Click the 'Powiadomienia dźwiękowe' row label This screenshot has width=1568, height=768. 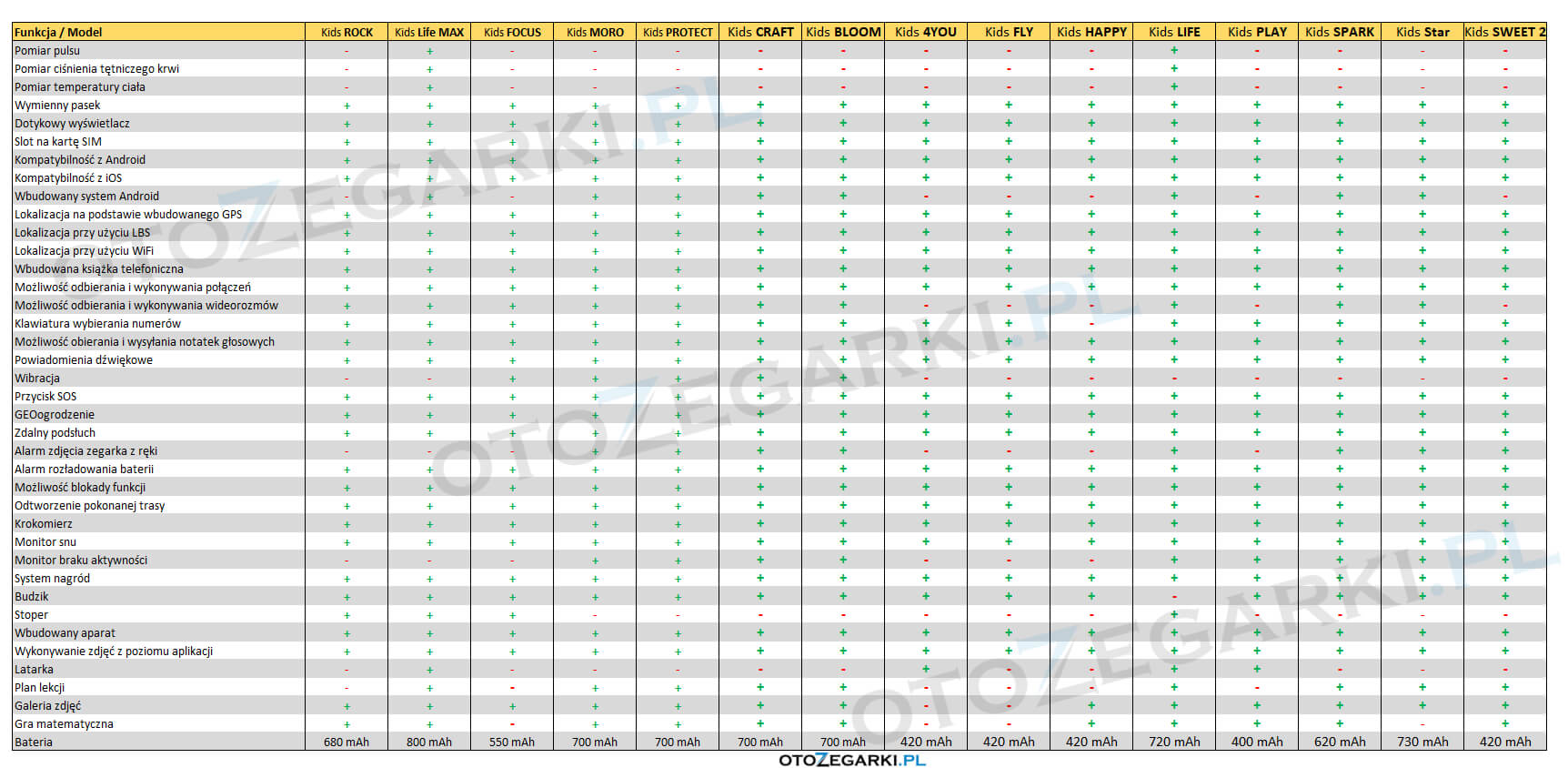(84, 360)
